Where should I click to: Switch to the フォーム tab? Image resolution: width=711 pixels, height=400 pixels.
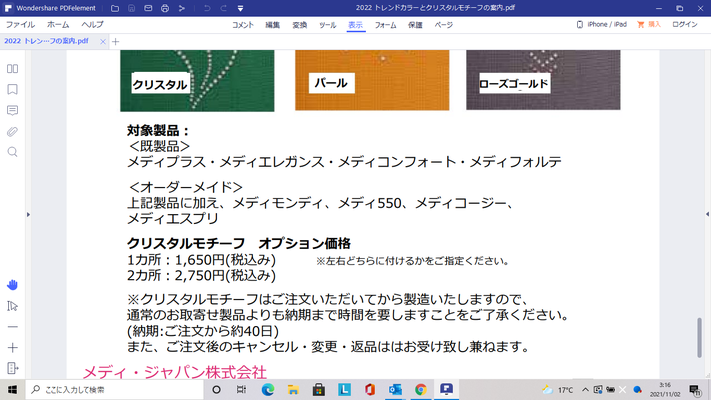(x=385, y=25)
